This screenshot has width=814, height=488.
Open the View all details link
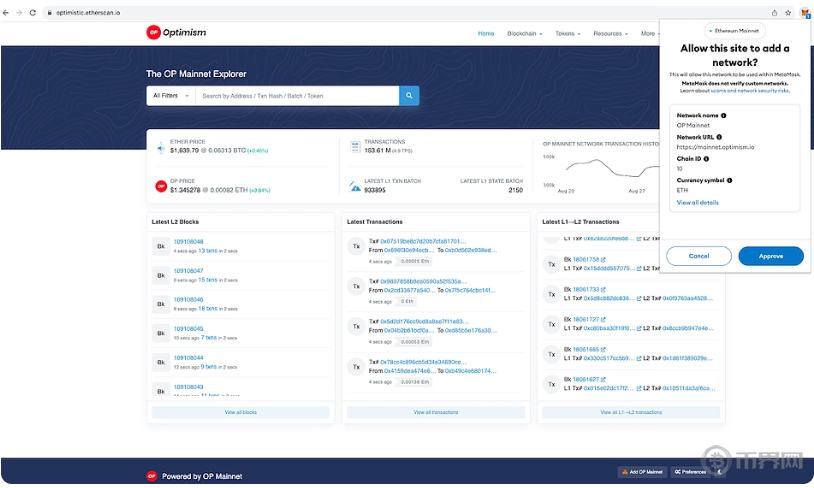[x=697, y=202]
